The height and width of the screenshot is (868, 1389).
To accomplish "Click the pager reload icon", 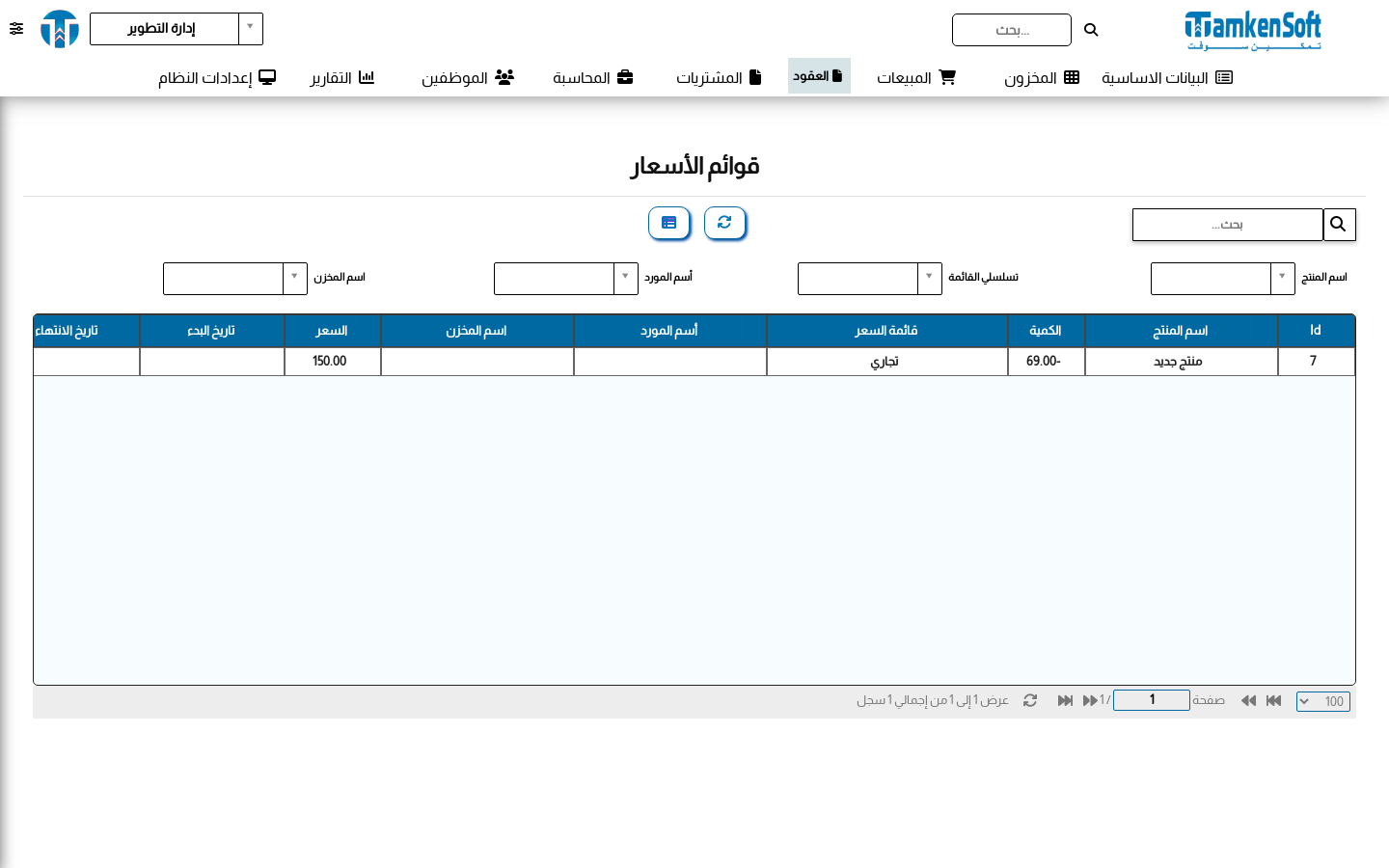I will coord(1030,700).
